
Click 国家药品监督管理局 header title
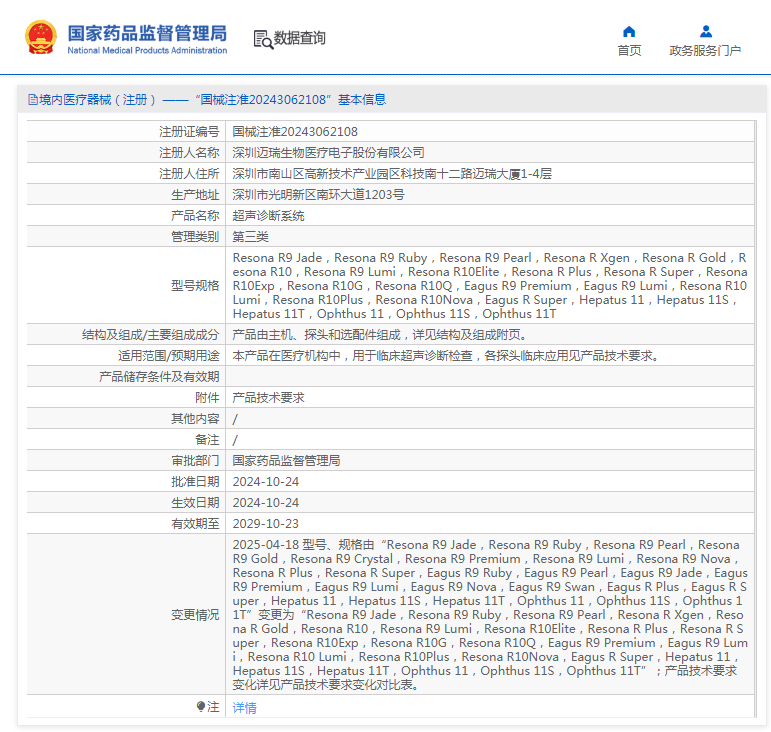point(147,33)
